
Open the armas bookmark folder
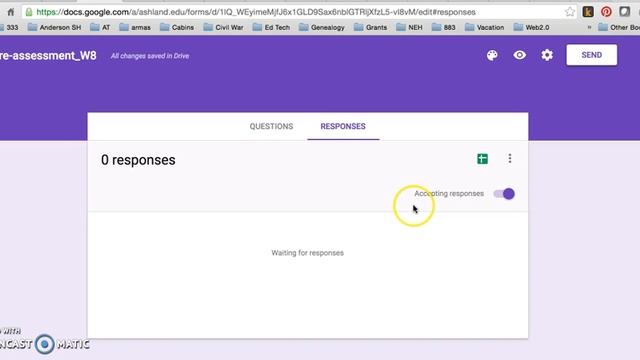click(x=135, y=27)
